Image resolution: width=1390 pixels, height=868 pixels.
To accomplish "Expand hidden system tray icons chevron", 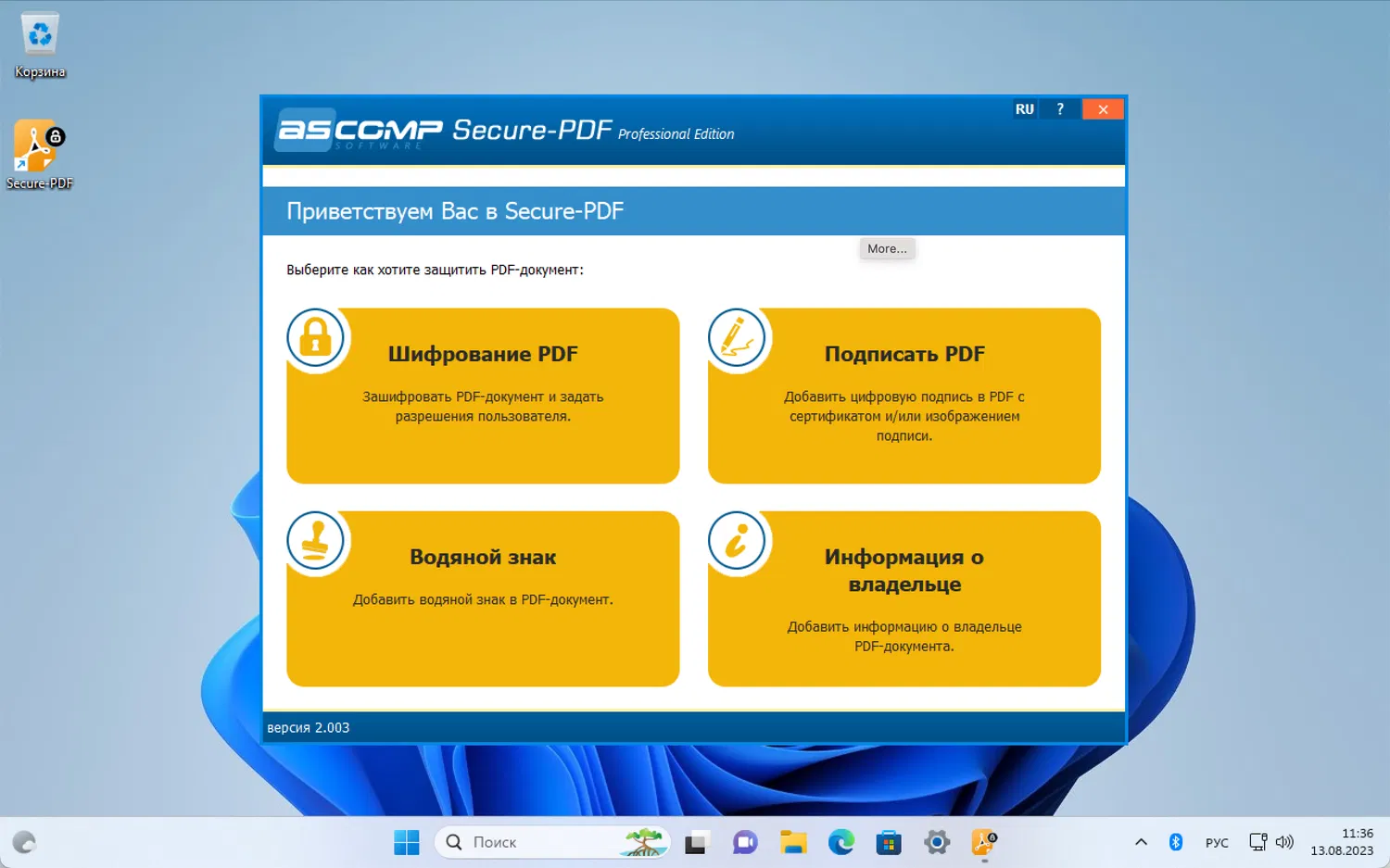I will pos(1141,842).
